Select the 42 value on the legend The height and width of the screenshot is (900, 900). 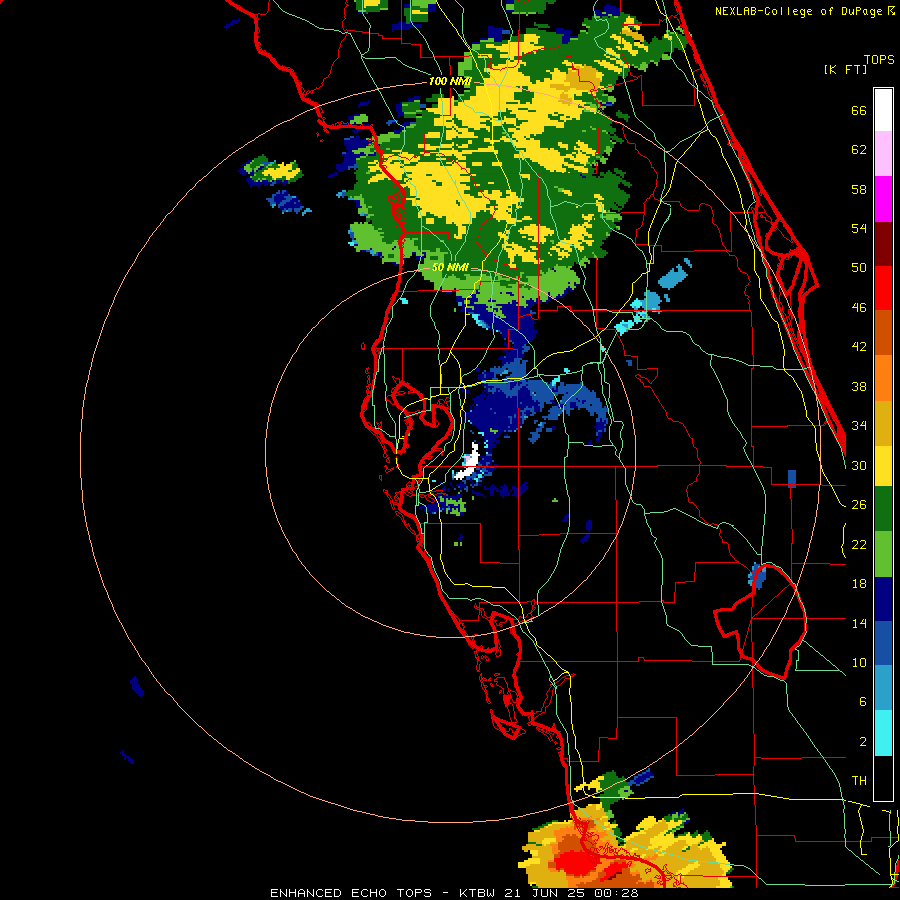coord(859,347)
